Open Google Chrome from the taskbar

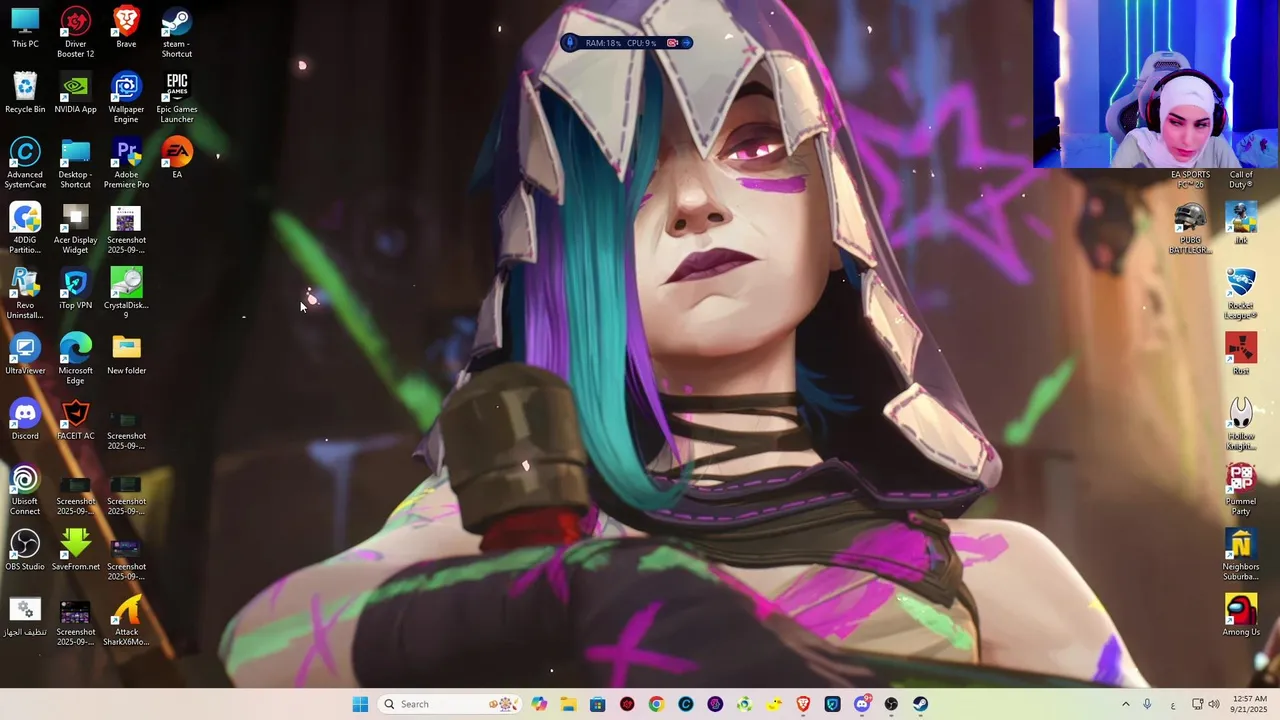point(656,704)
